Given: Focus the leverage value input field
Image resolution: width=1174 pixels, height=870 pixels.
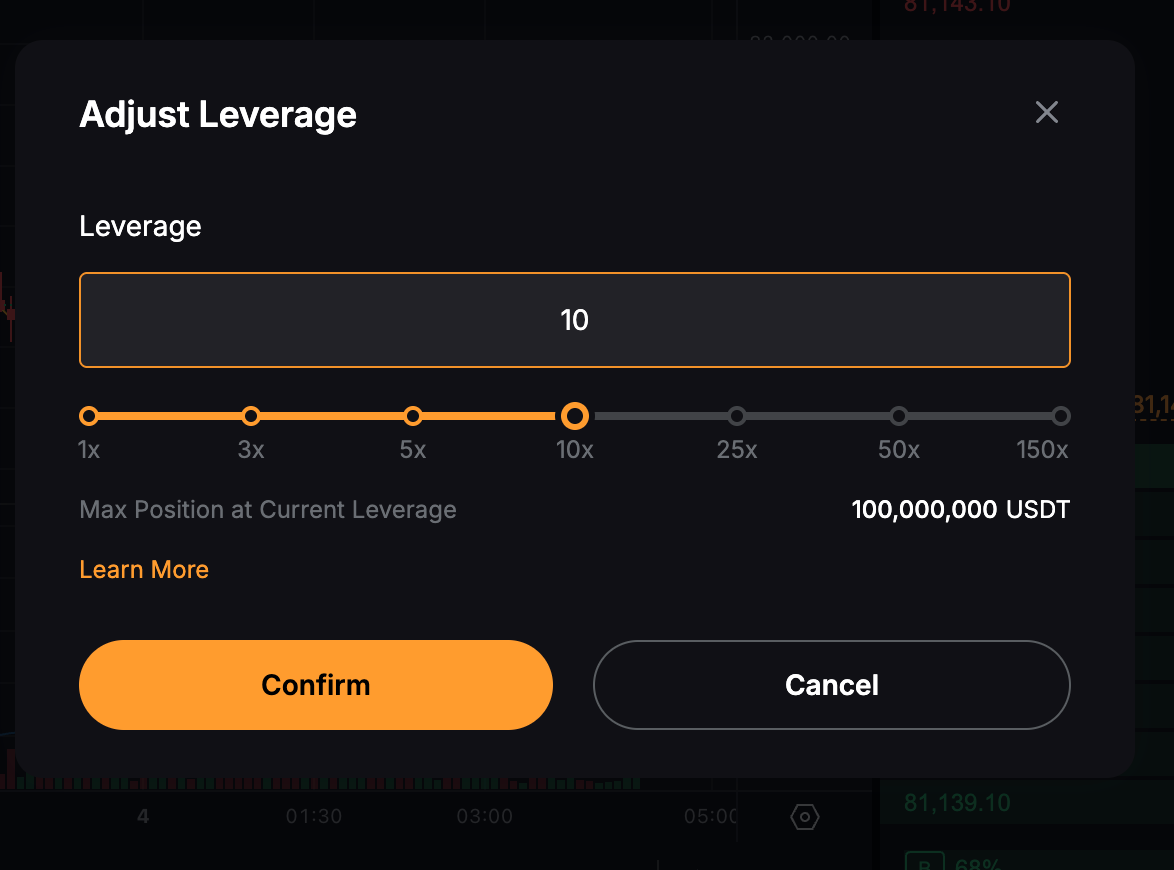Looking at the screenshot, I should [x=575, y=320].
